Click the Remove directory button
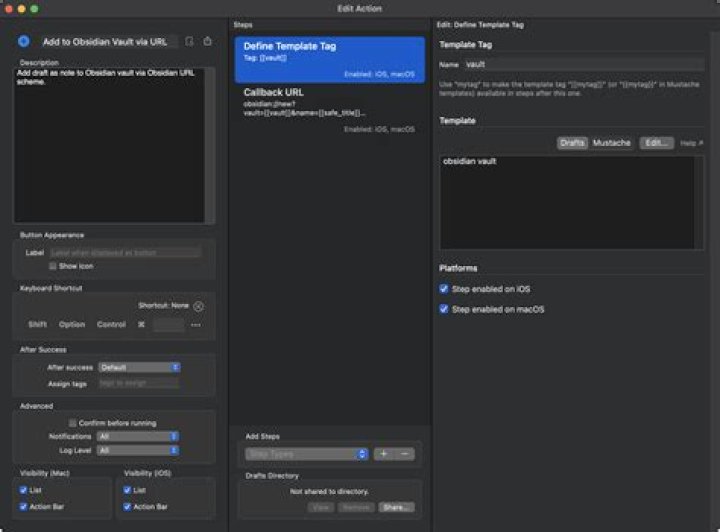This screenshot has width=720, height=532. pyautogui.click(x=356, y=507)
